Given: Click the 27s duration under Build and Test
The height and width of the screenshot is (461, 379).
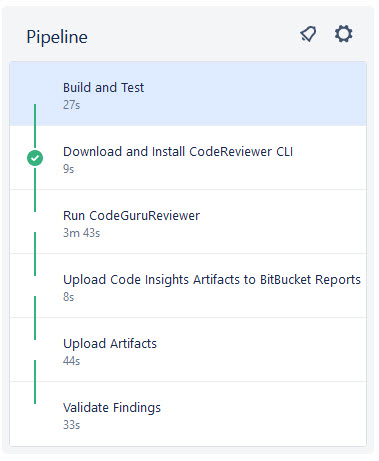Looking at the screenshot, I should click(x=72, y=105).
